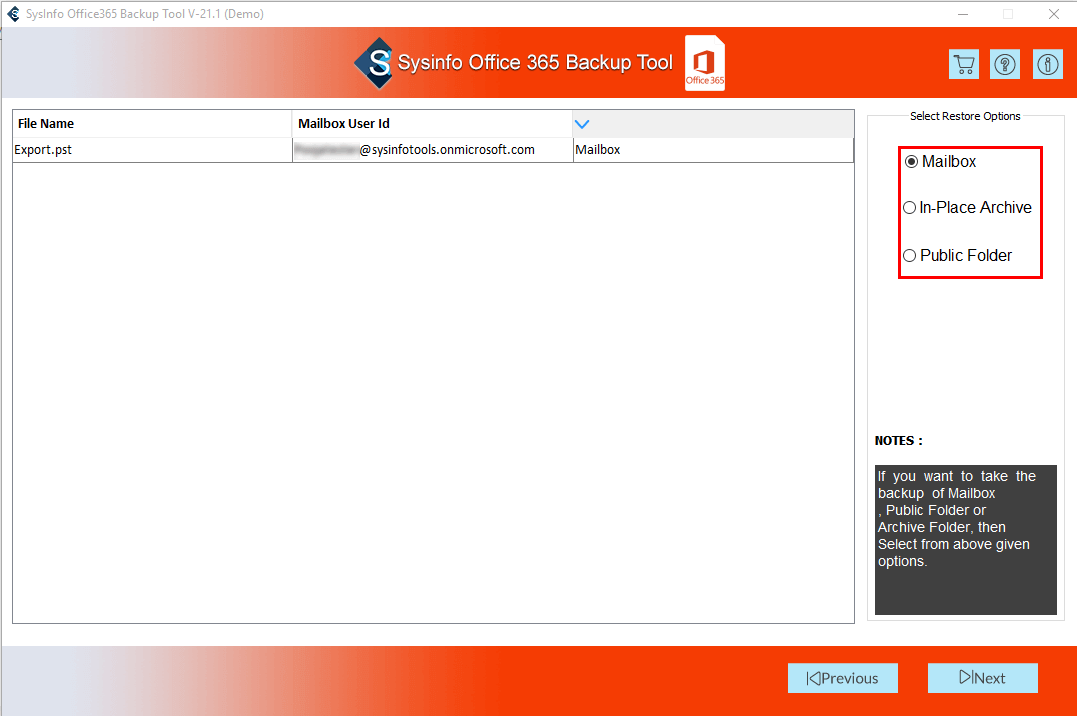Open the help question mark icon
1077x716 pixels.
point(1005,65)
